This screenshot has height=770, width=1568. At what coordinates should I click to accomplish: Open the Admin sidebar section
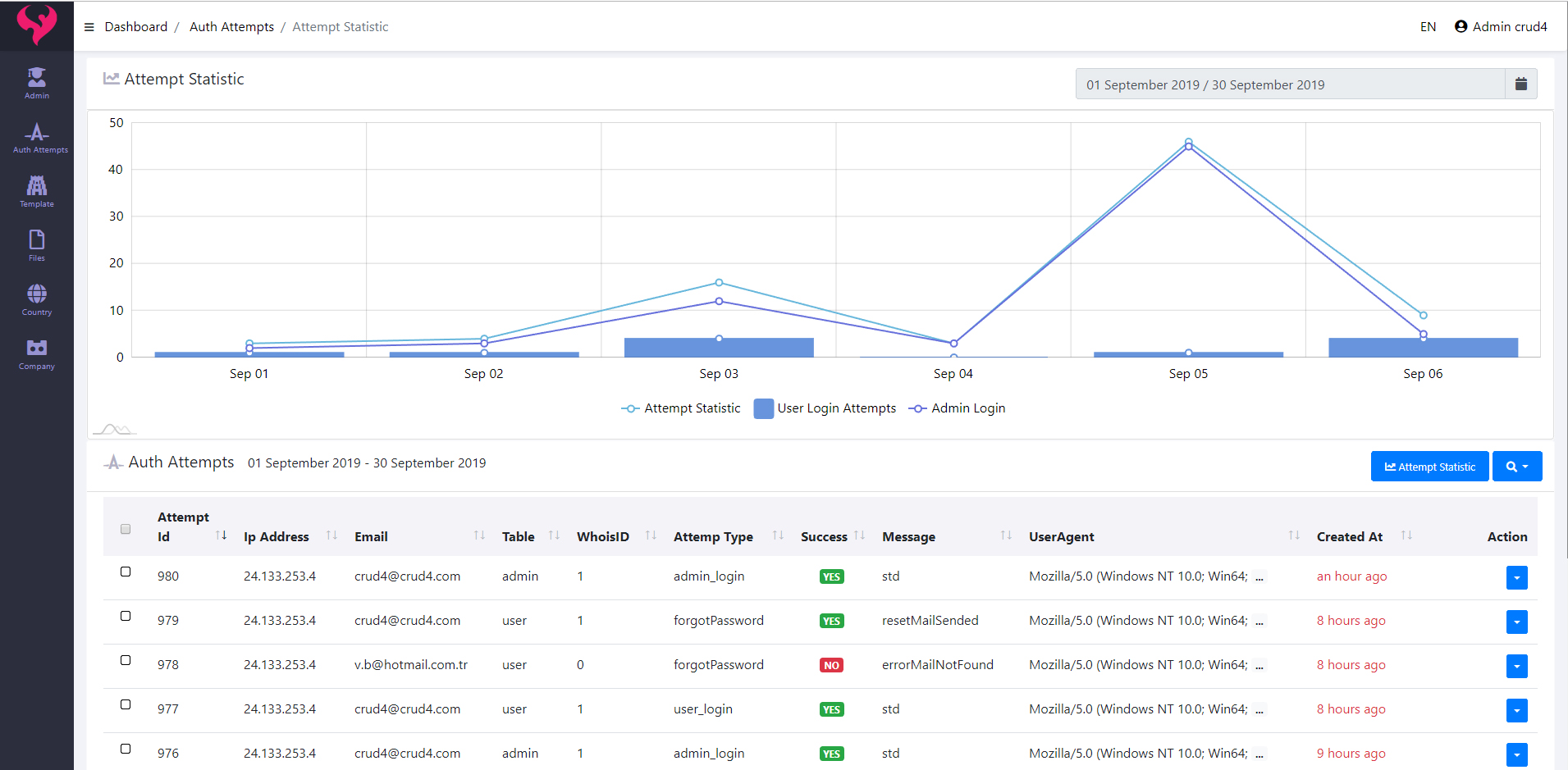click(37, 83)
